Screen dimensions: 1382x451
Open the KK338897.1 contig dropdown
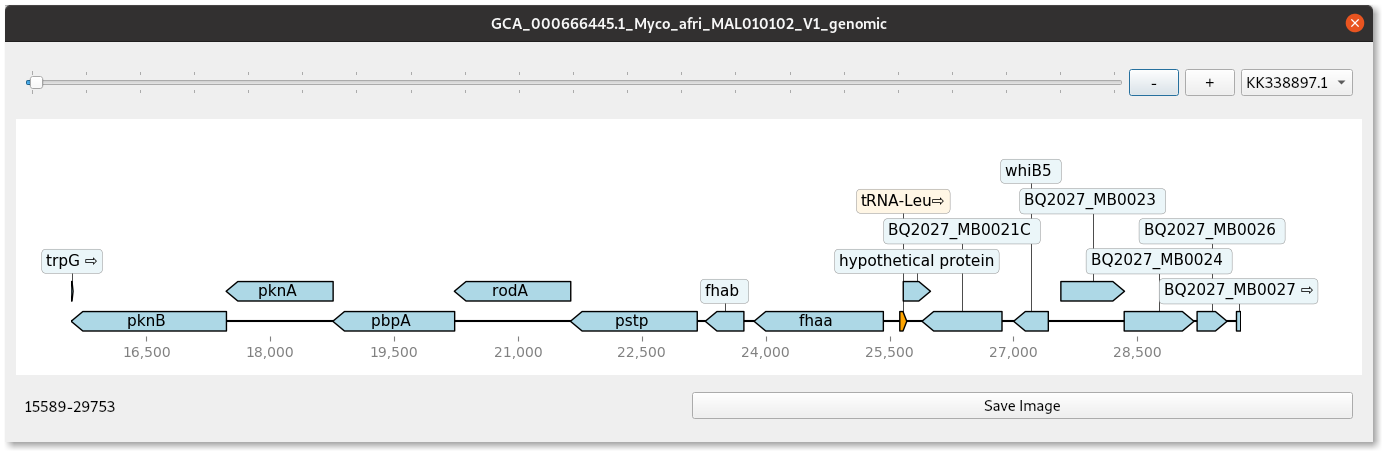coord(1296,83)
